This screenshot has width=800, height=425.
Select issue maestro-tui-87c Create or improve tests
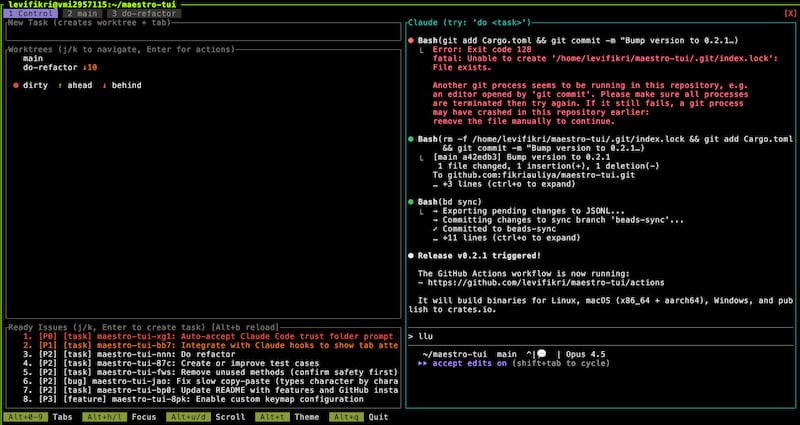(x=171, y=363)
